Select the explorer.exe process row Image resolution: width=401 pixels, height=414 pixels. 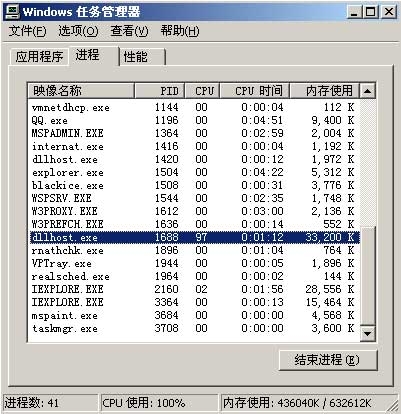(x=194, y=172)
